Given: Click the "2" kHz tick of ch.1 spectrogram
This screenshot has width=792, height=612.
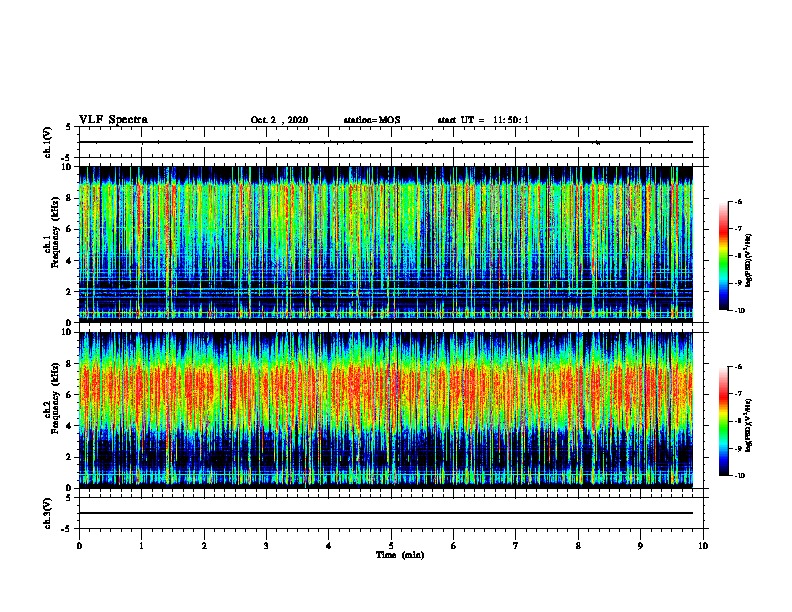Looking at the screenshot, I should [x=70, y=292].
